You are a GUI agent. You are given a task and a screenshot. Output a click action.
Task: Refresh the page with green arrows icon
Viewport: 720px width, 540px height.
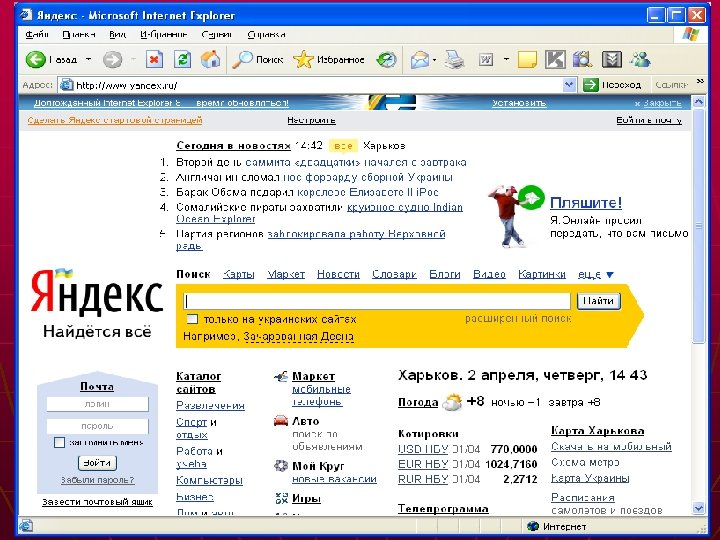tap(182, 60)
